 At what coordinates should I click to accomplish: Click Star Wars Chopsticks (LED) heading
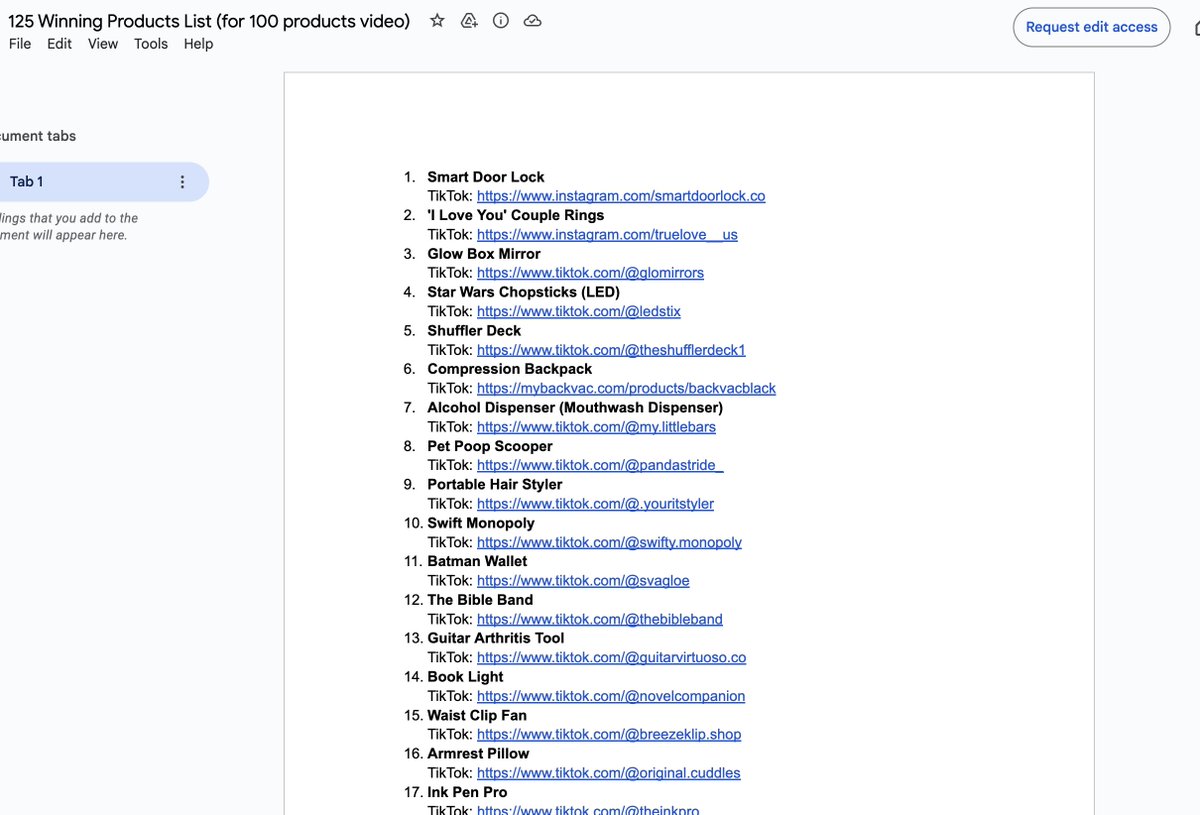[x=524, y=292]
